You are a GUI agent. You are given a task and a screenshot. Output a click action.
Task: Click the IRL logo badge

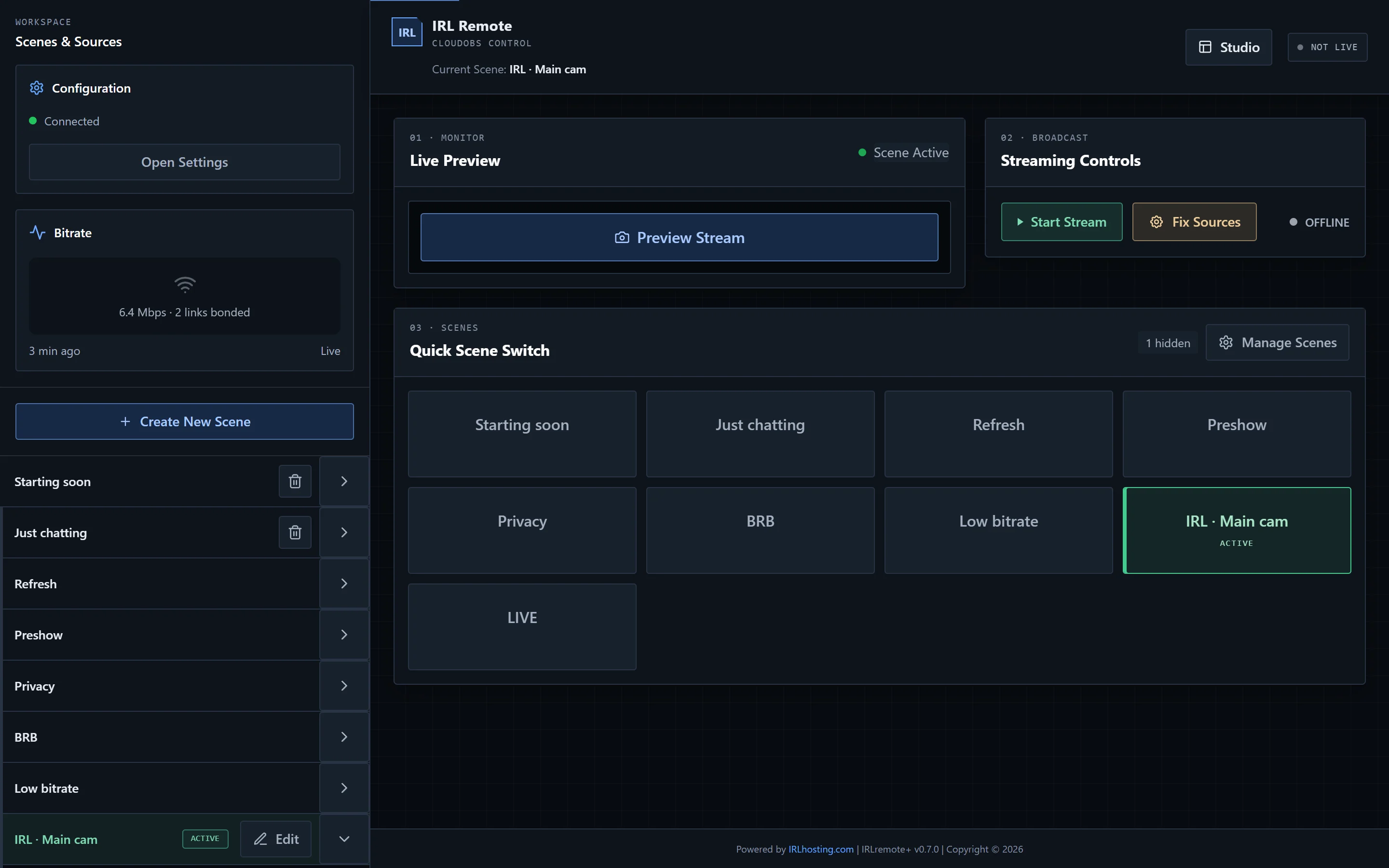pyautogui.click(x=407, y=32)
